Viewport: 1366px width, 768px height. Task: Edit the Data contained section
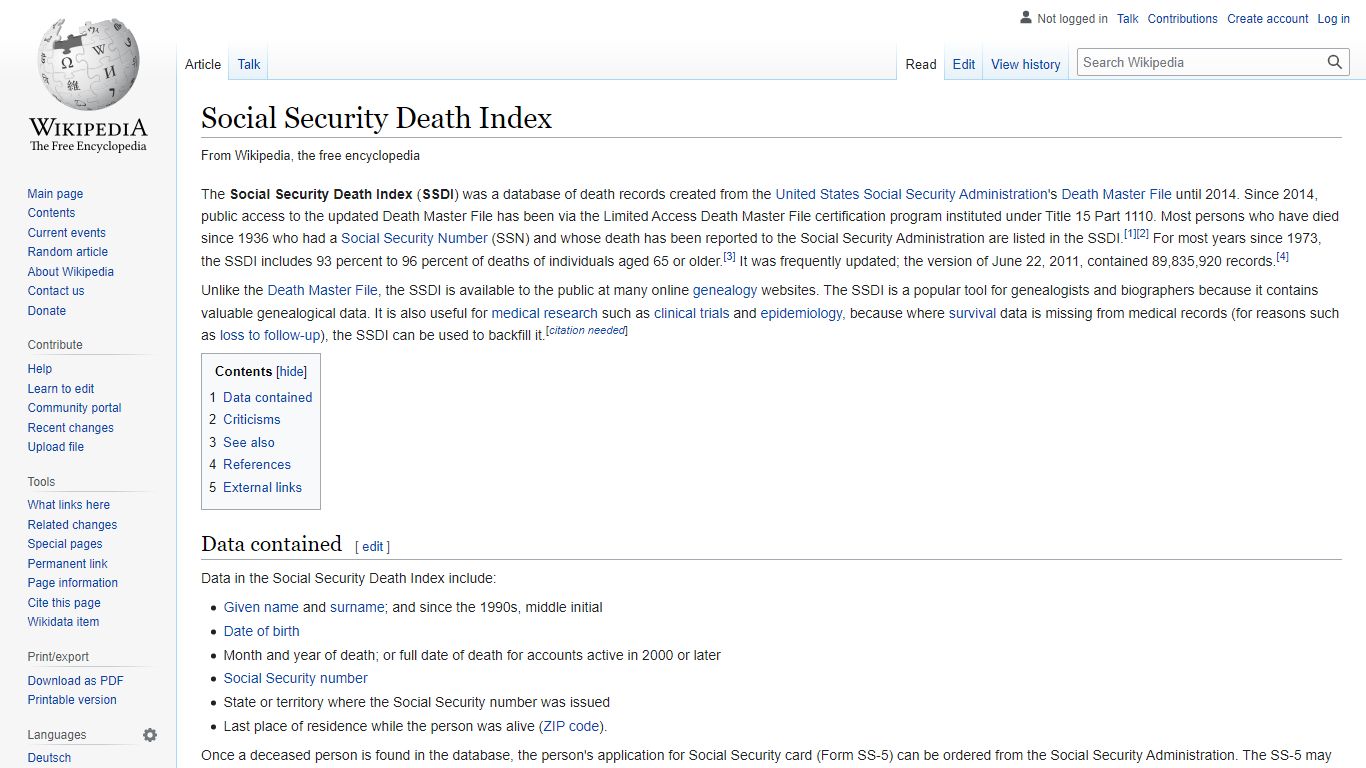pos(372,546)
